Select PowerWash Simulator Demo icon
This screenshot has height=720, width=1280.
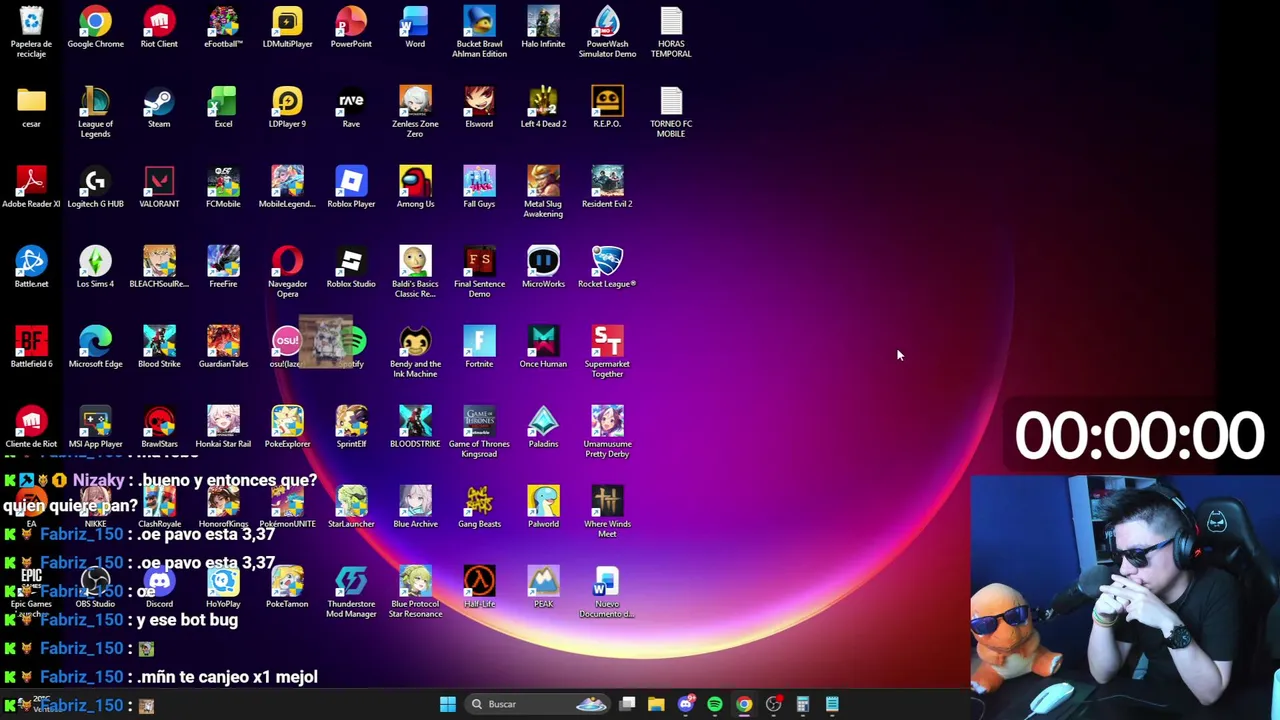[607, 32]
